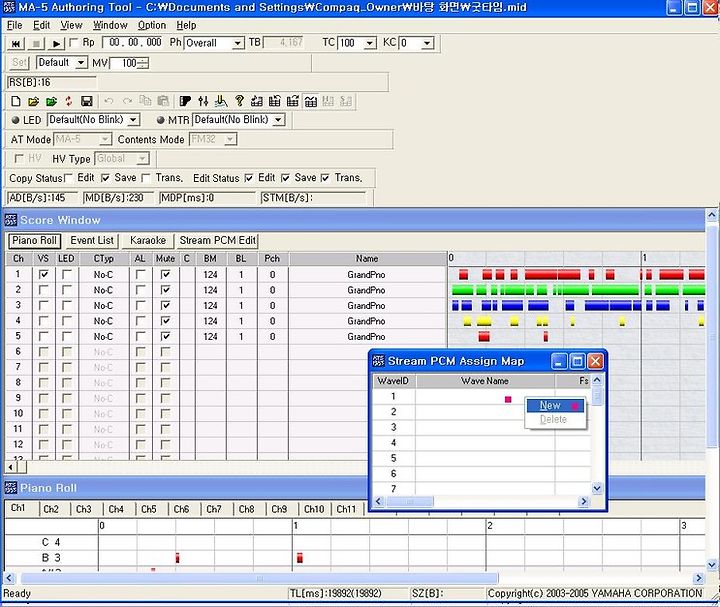The image size is (720, 607).
Task: Click the time position field 00.00.000
Action: tap(134, 43)
